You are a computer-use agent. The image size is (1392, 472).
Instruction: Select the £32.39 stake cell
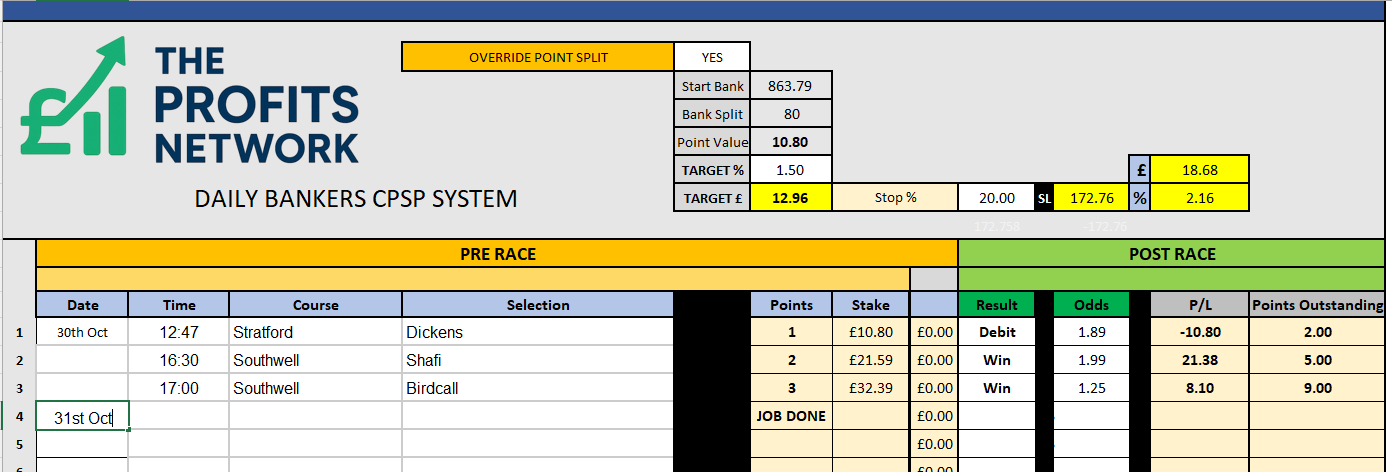(x=870, y=388)
